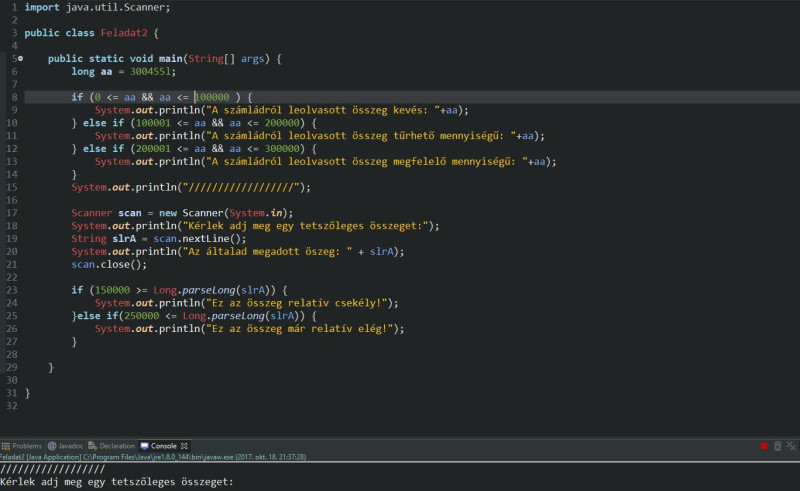
Task: Collapse the main method fold marker on line 5
Action: point(20,59)
